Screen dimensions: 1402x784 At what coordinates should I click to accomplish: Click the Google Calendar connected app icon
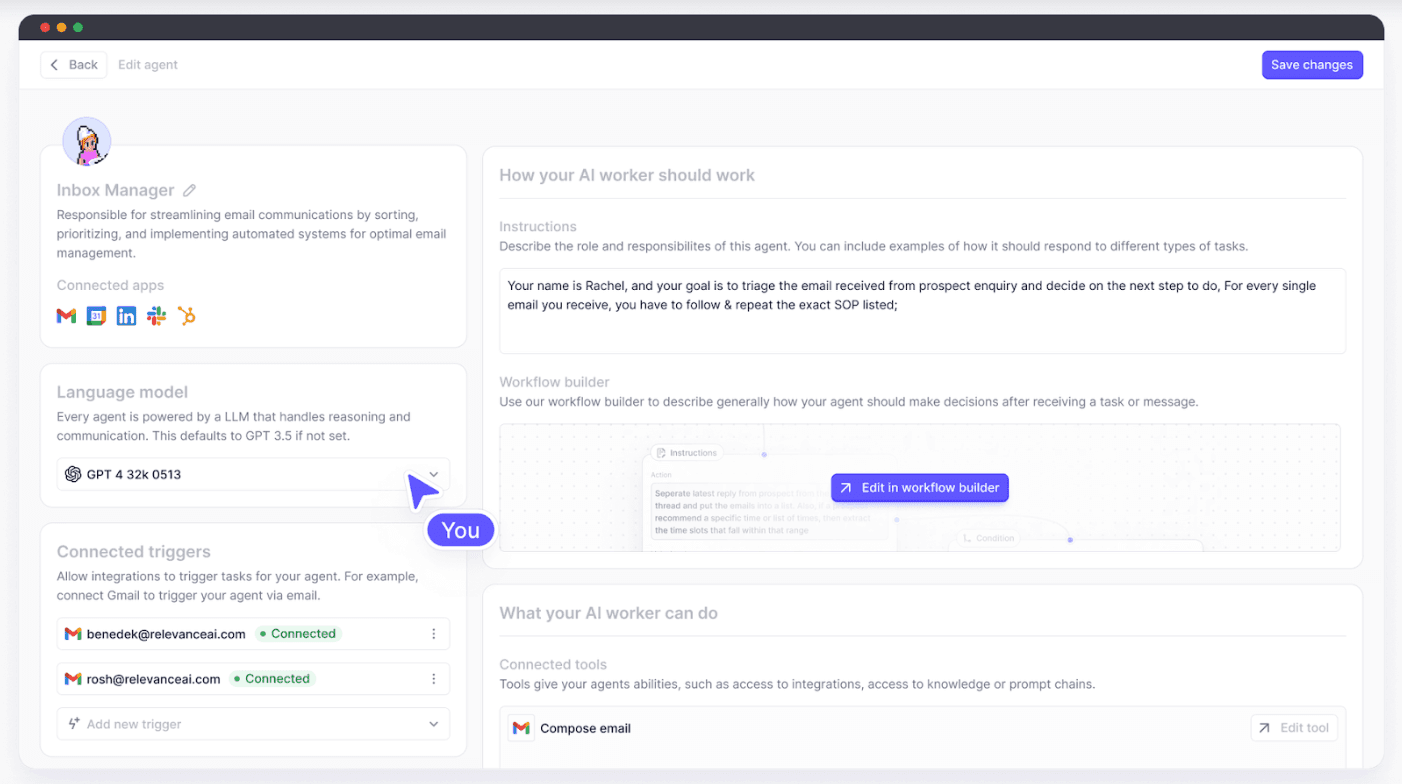pyautogui.click(x=96, y=316)
